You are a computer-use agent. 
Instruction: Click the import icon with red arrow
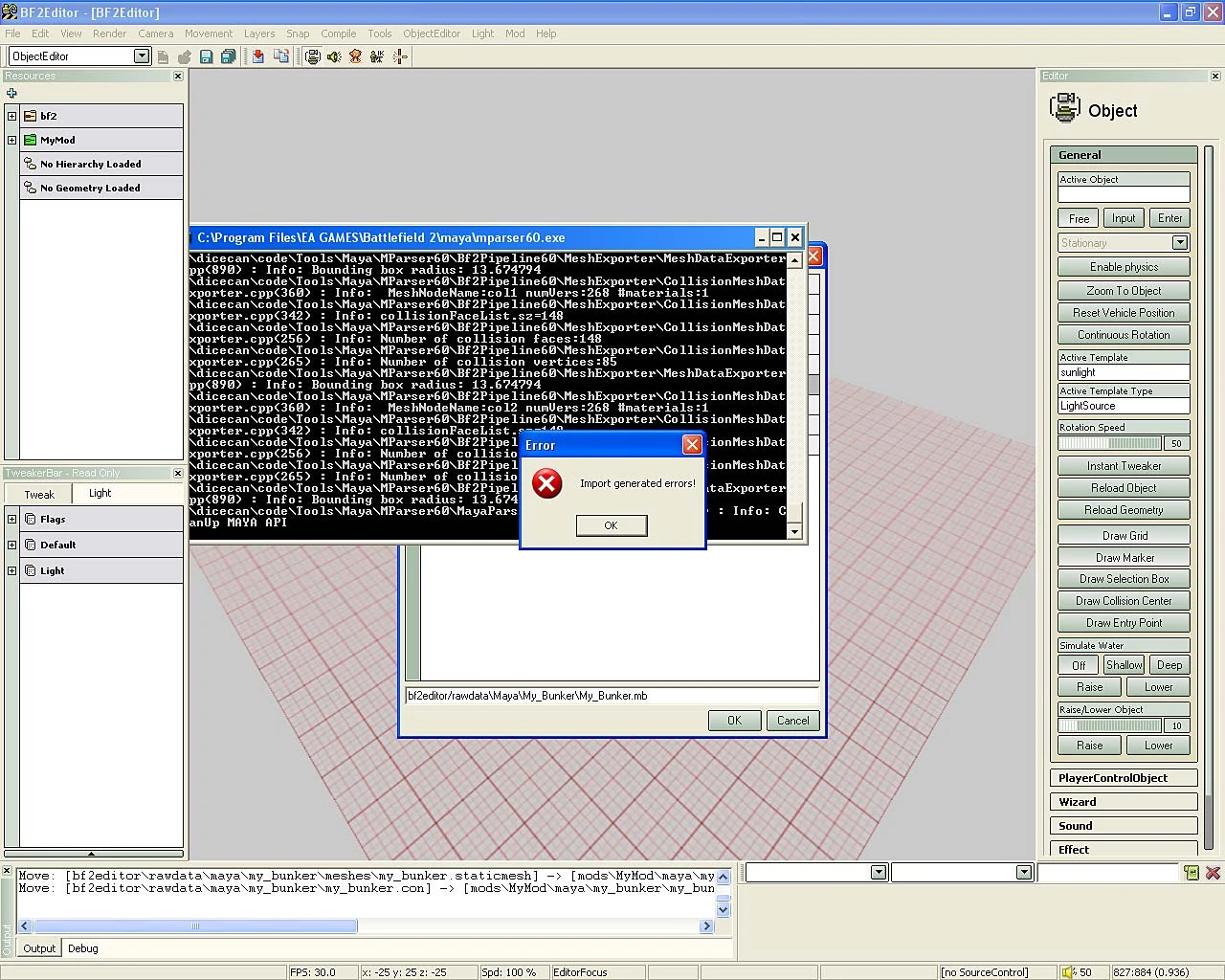[x=258, y=57]
